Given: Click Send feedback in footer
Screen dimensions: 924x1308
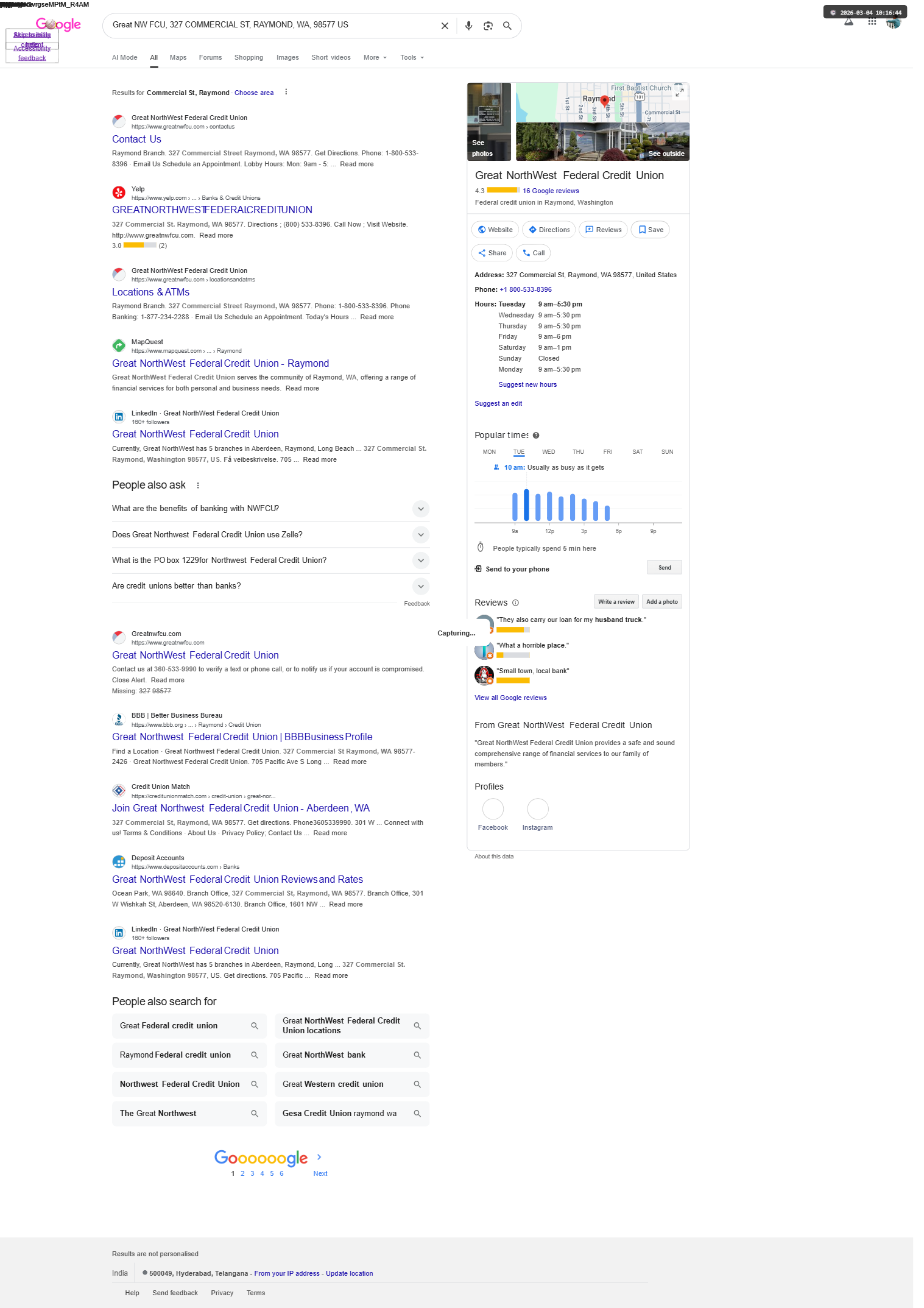Looking at the screenshot, I should [x=175, y=1293].
